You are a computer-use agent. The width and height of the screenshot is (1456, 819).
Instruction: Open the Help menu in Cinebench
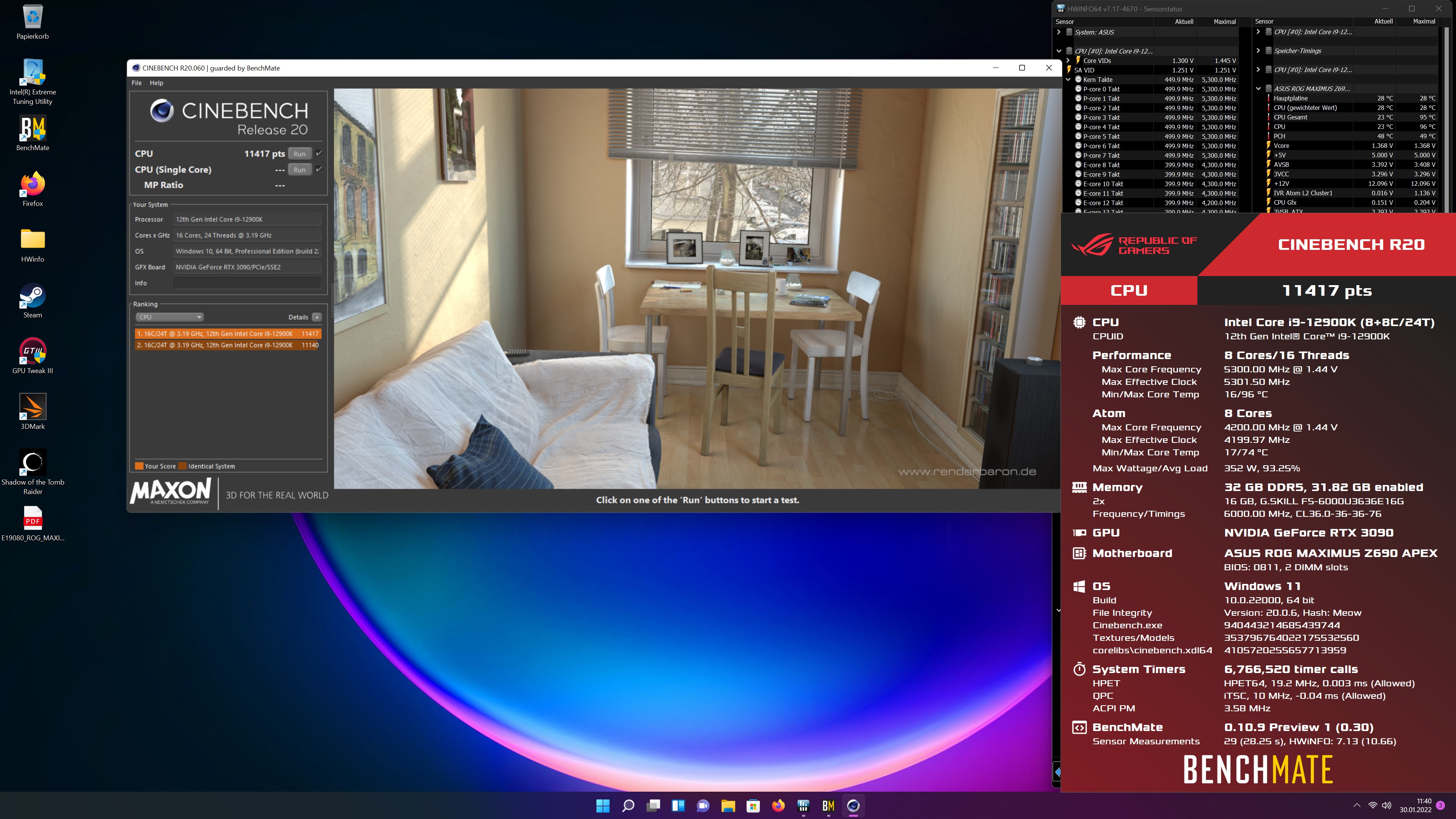(x=156, y=83)
